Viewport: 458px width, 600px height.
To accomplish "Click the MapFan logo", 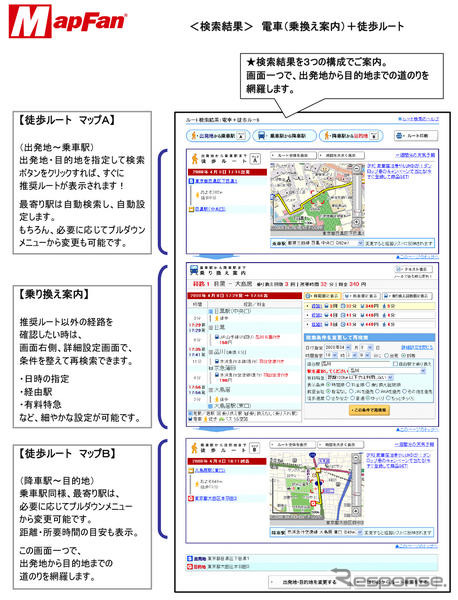I will 68,21.
